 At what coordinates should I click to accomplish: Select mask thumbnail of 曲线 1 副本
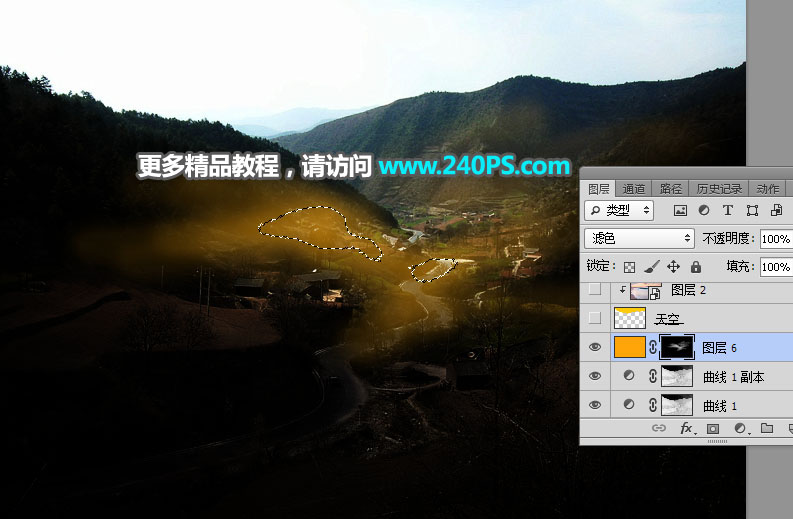tap(677, 376)
